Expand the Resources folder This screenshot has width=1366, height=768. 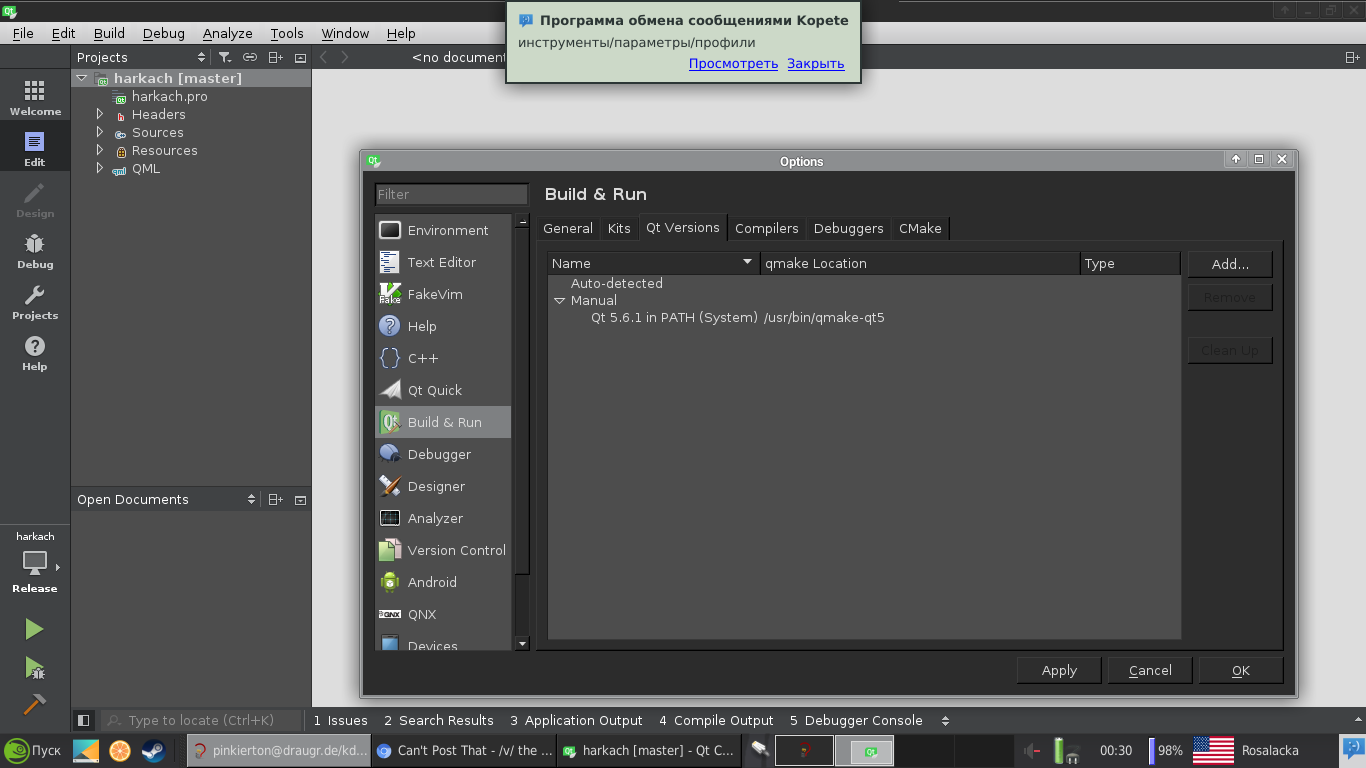tap(100, 150)
